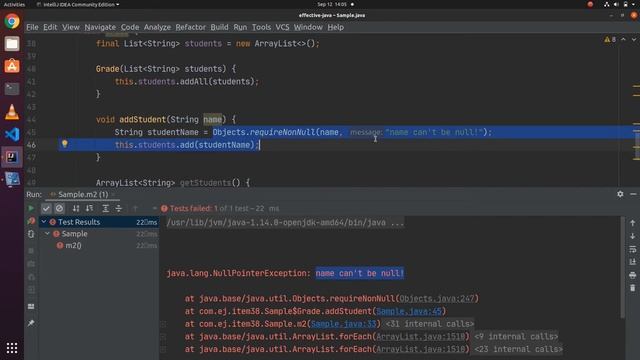Sort tests alphabetically in Run toolbar
The height and width of the screenshot is (360, 640).
click(76, 209)
